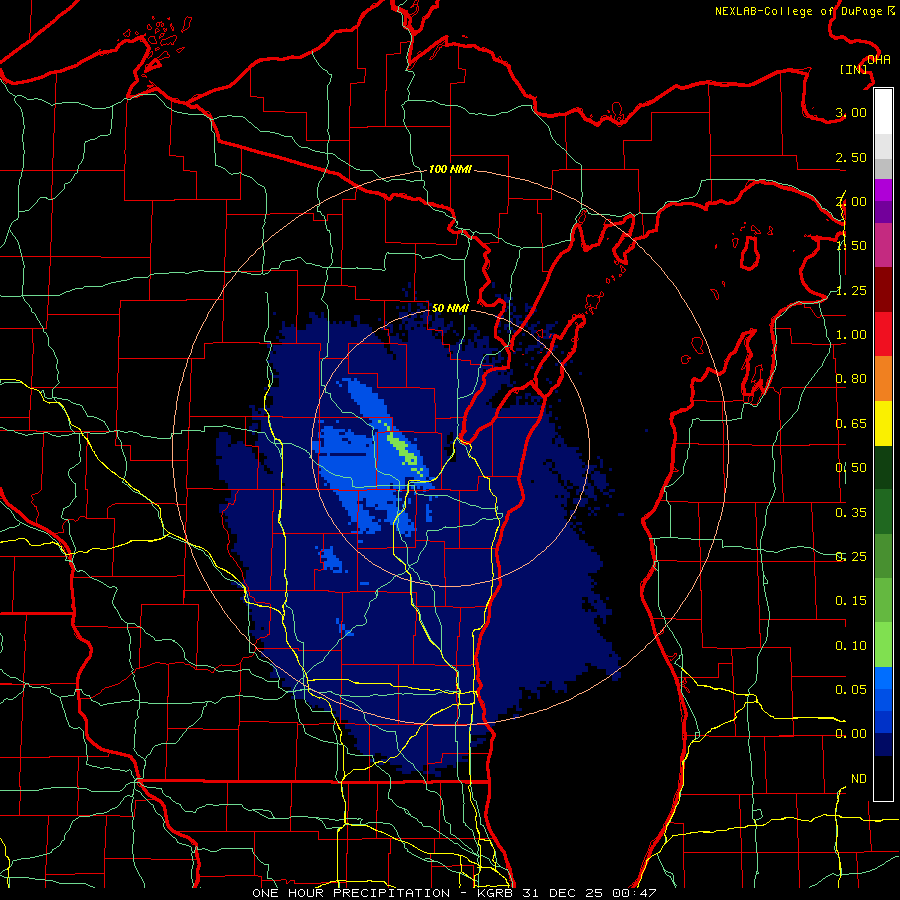Select the orange legend swatch

[883, 379]
